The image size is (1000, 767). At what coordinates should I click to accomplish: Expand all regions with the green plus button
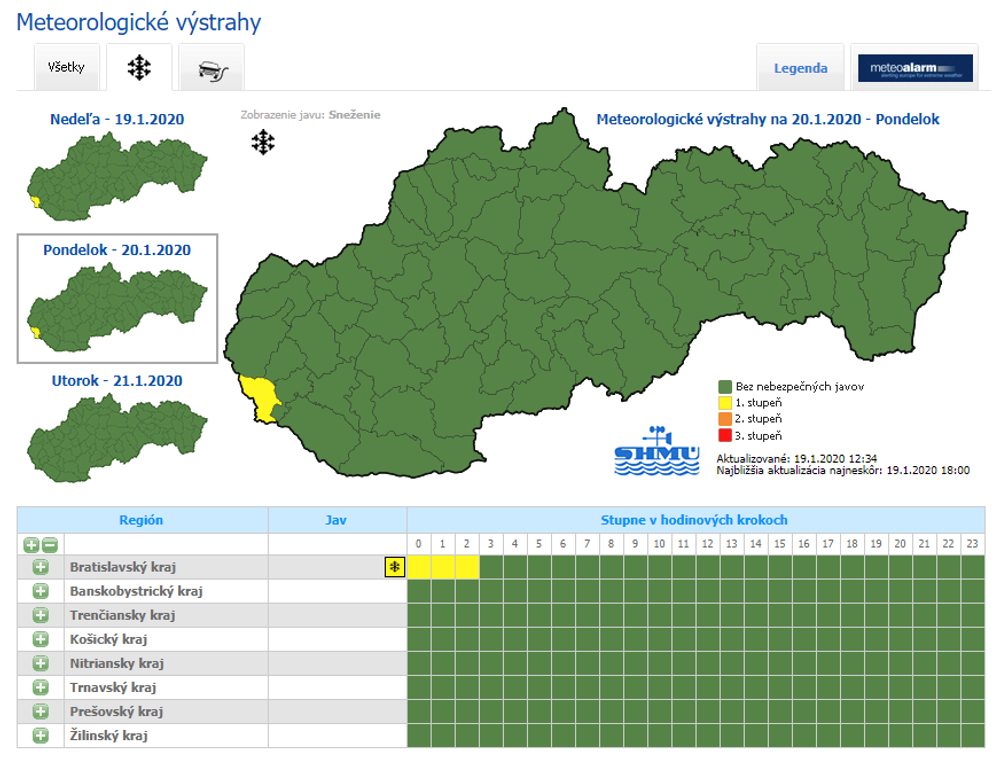(x=31, y=545)
